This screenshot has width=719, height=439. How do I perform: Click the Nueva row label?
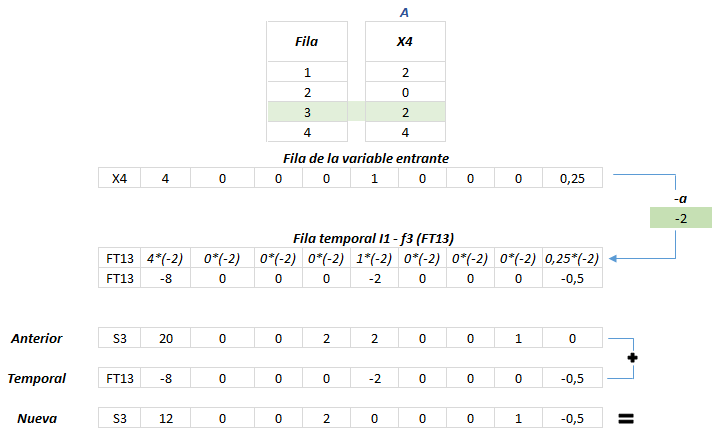click(x=37, y=418)
